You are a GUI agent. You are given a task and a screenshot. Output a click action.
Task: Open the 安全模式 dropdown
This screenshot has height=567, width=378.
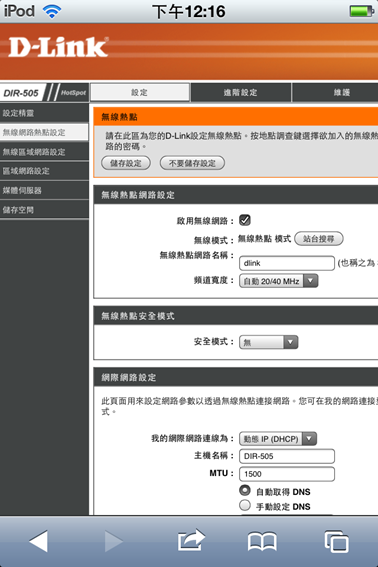[268, 342]
